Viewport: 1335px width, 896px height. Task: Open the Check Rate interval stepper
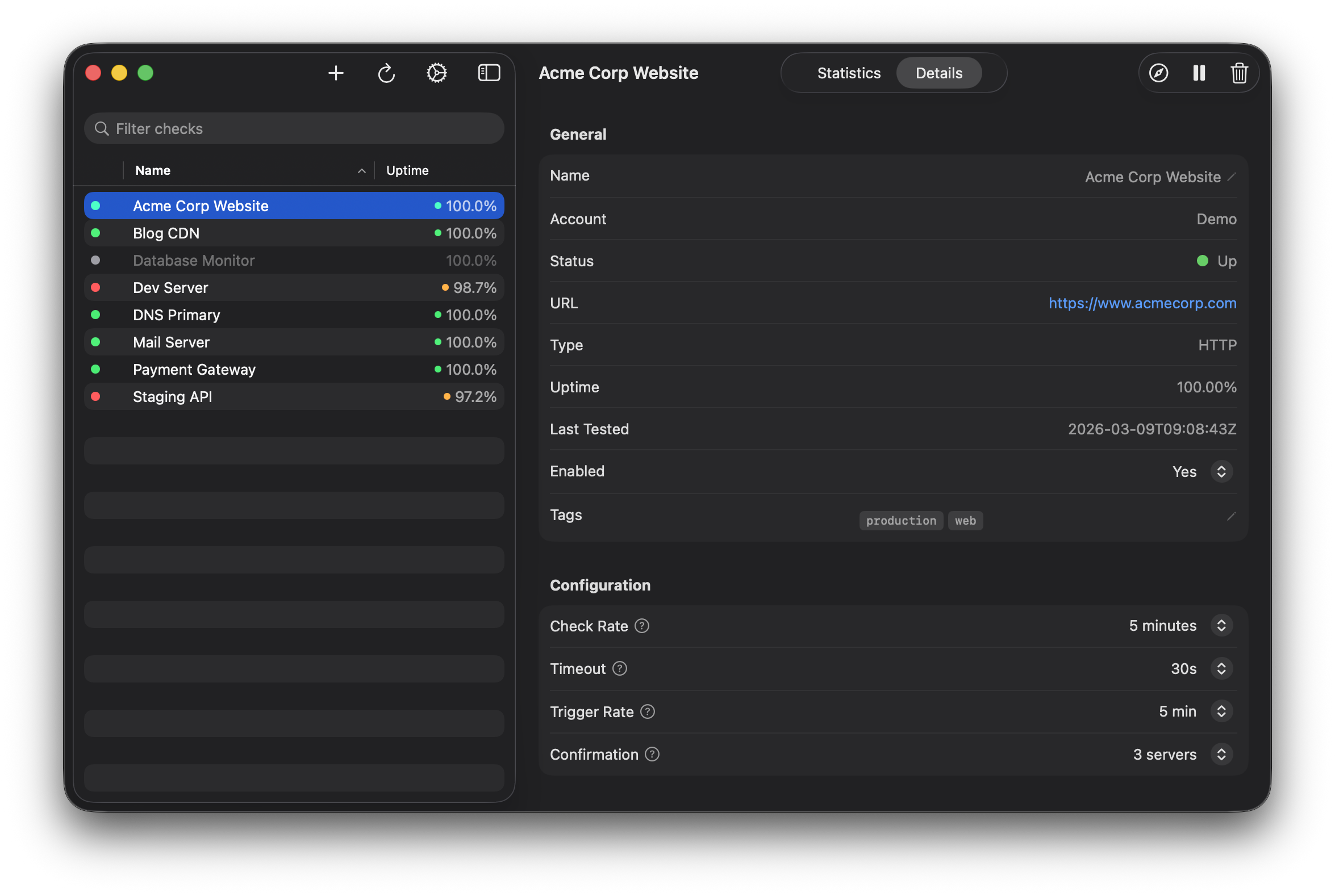pos(1222,625)
